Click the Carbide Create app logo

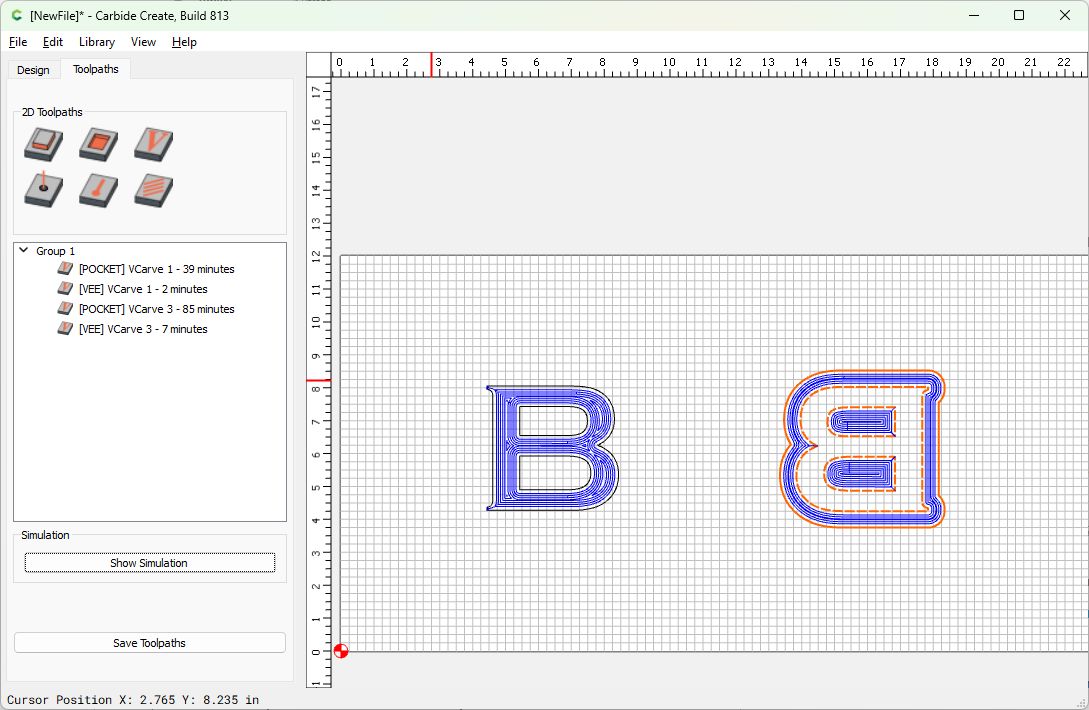tap(17, 15)
